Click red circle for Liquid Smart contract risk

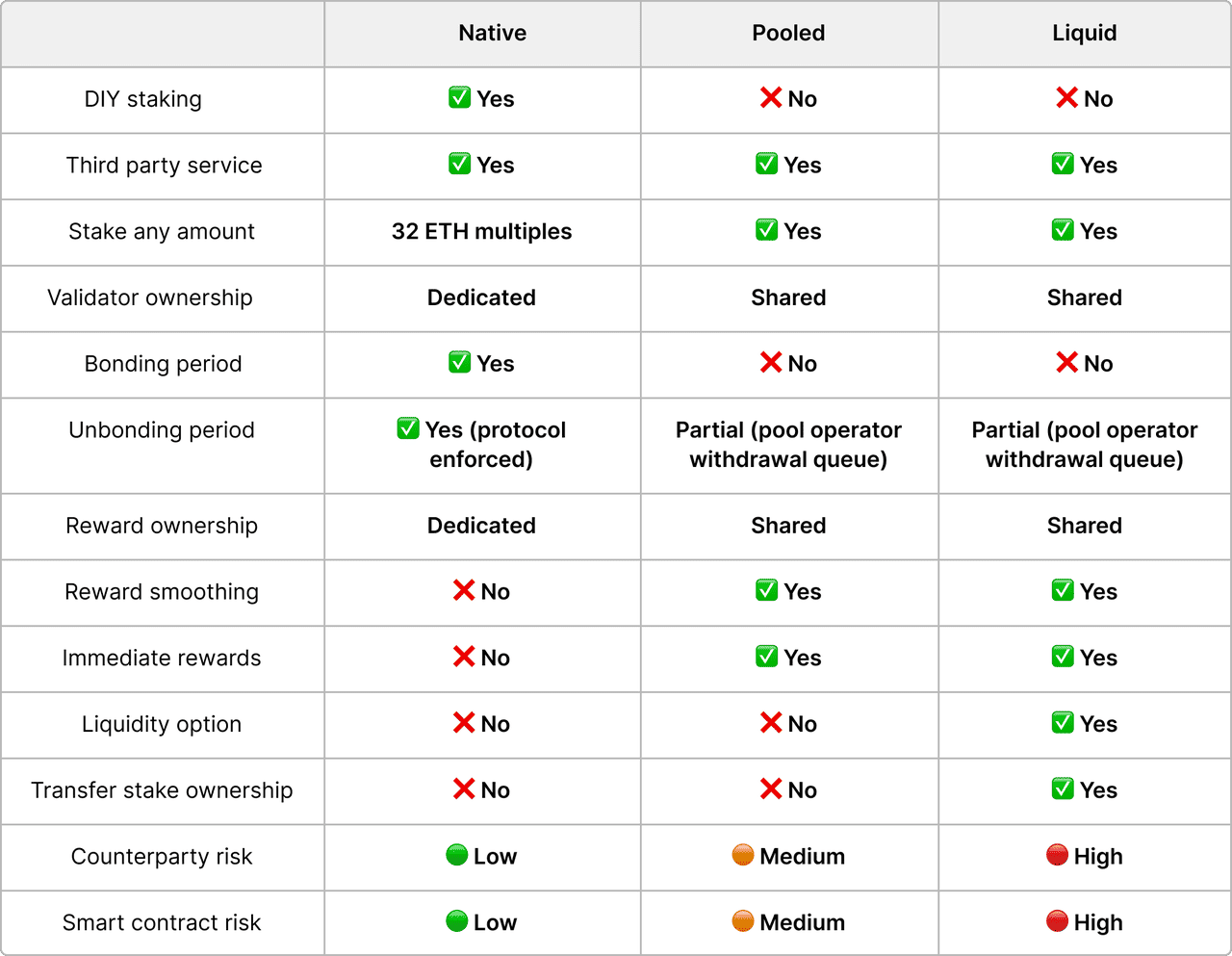coord(1057,921)
